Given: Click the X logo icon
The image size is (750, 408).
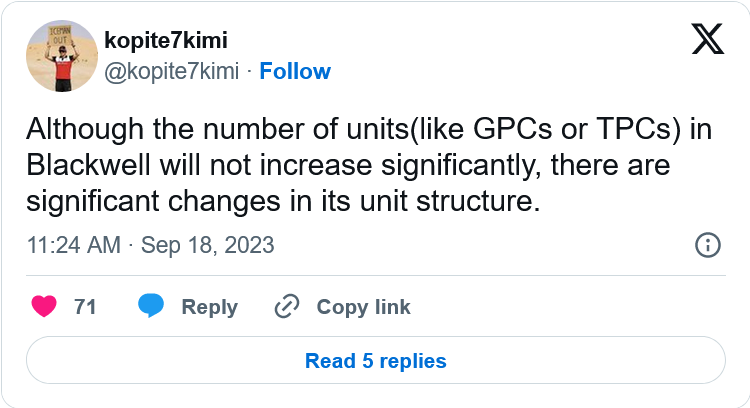Looking at the screenshot, I should (708, 38).
